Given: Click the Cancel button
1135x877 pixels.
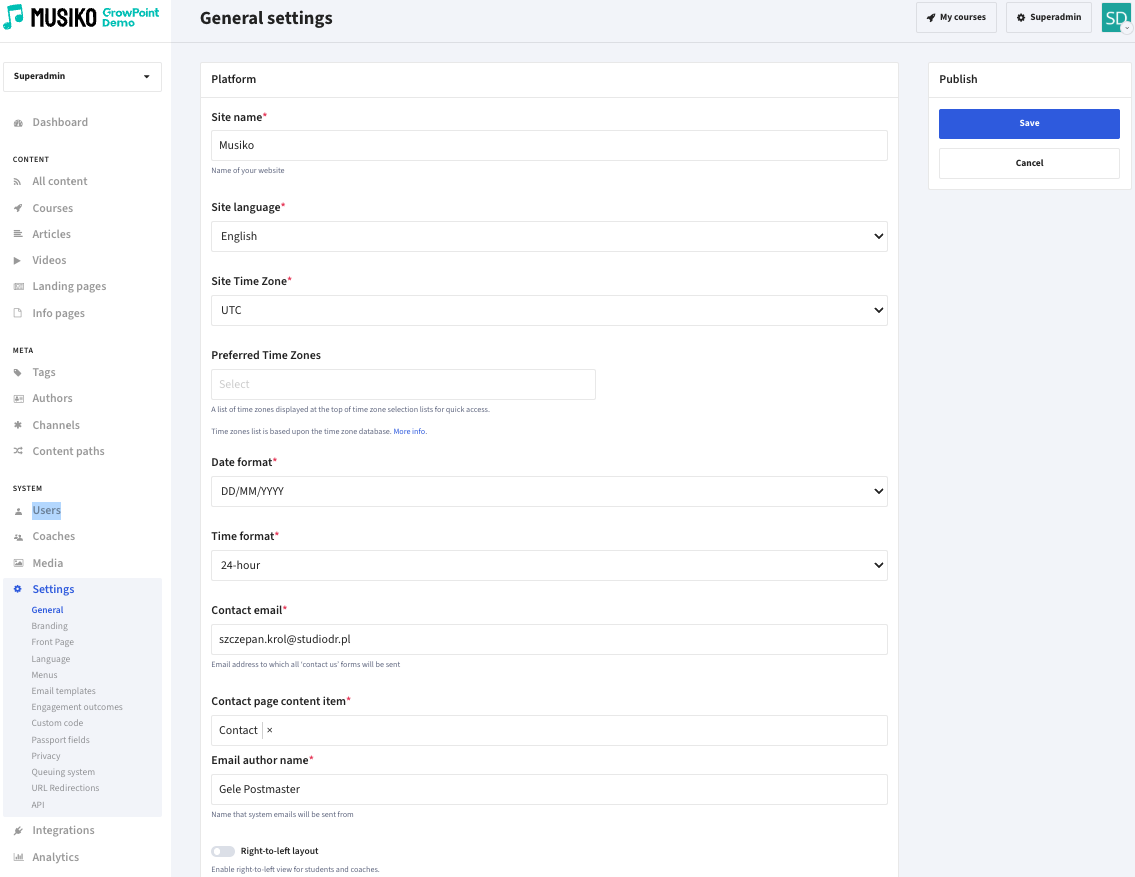Looking at the screenshot, I should coord(1029,164).
